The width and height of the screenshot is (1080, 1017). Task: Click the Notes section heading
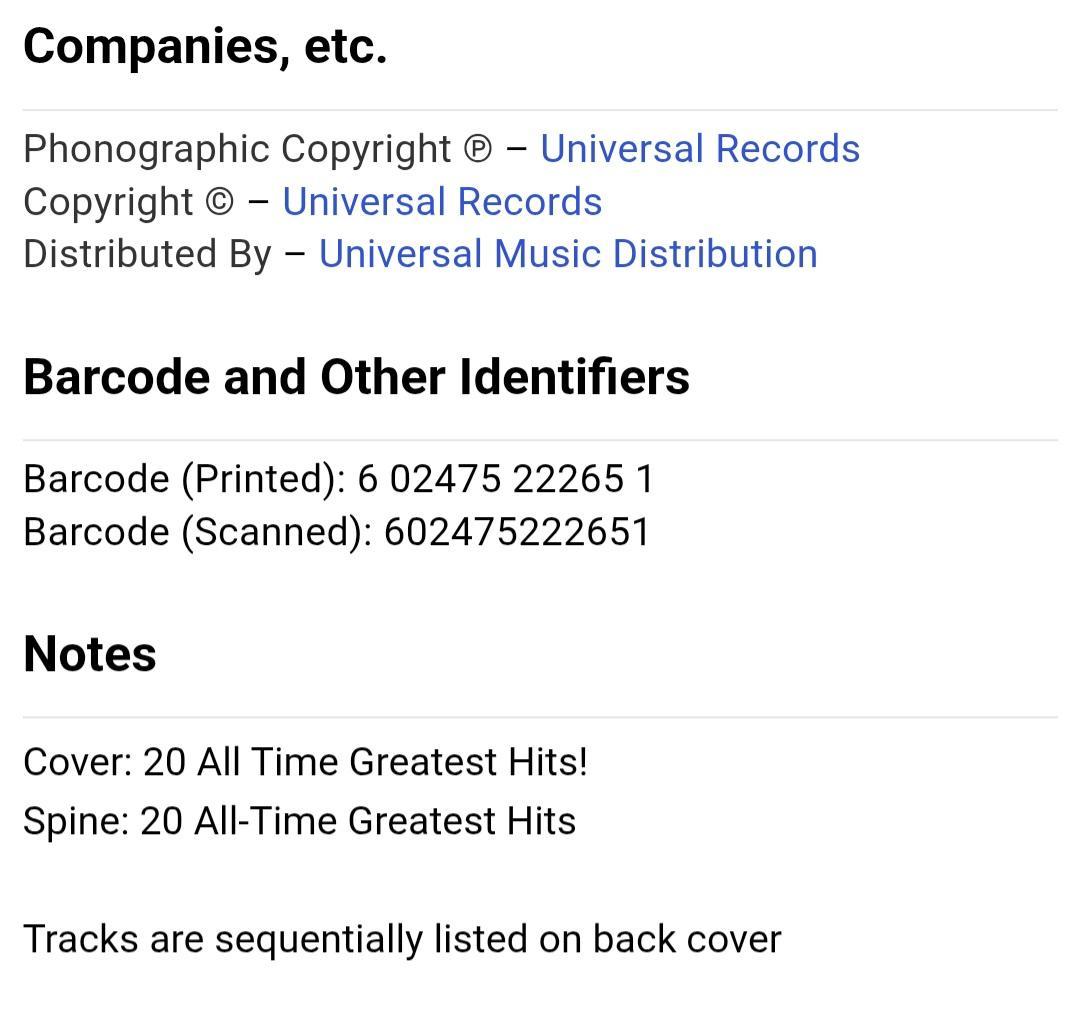pyautogui.click(x=90, y=654)
